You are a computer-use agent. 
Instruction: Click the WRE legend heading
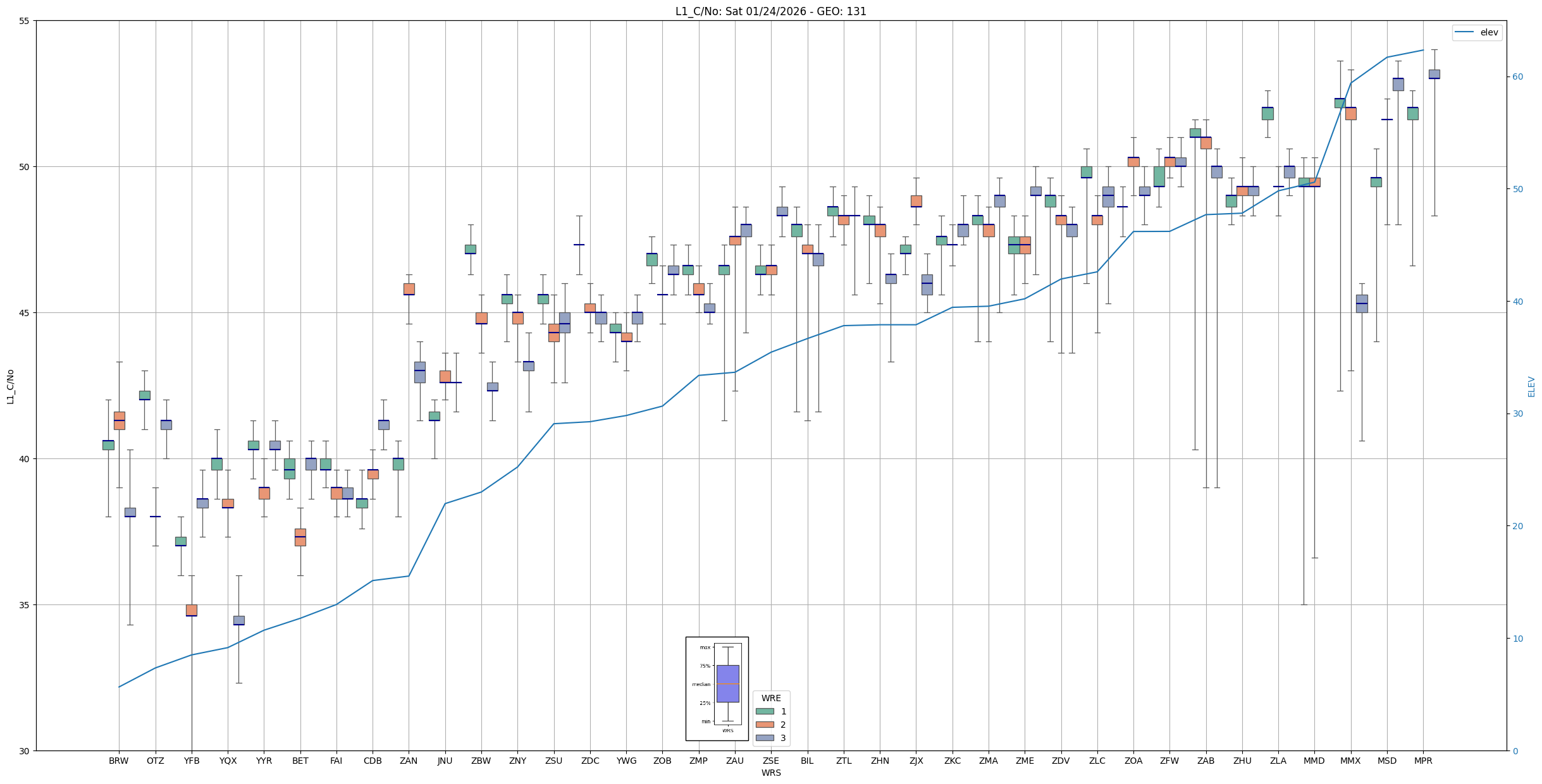770,698
